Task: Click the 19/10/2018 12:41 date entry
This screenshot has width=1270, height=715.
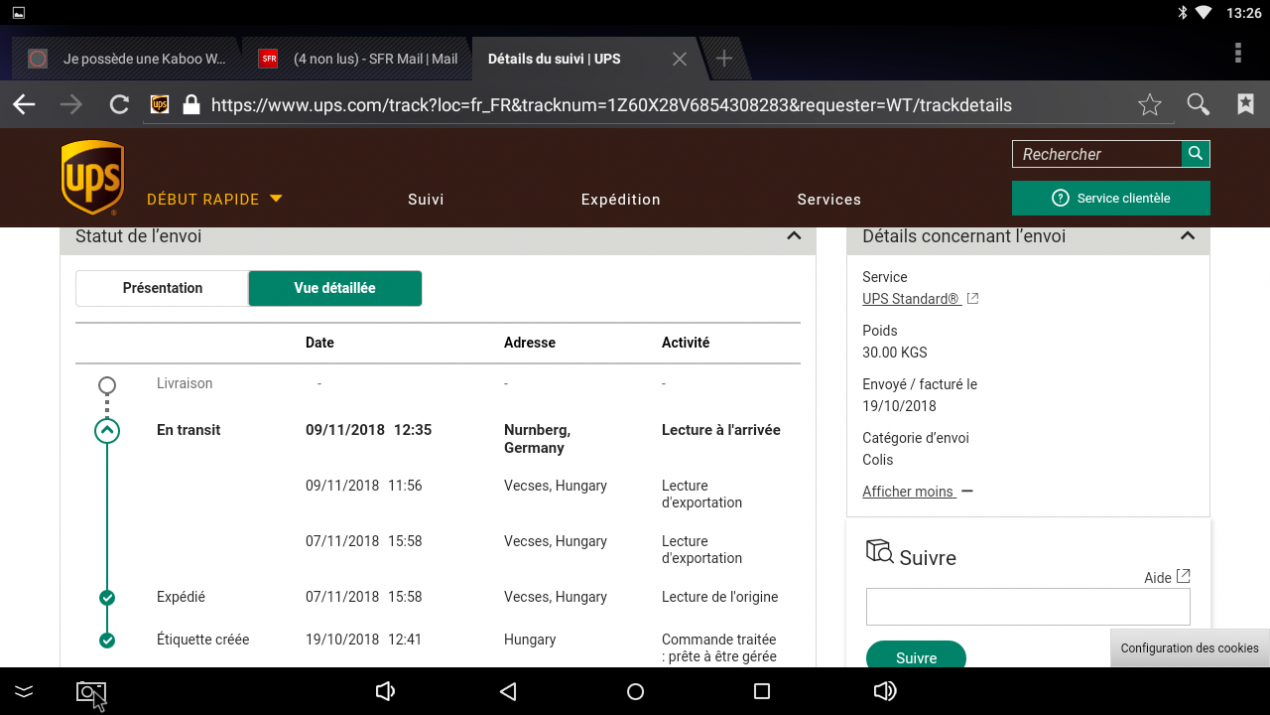Action: tap(364, 640)
